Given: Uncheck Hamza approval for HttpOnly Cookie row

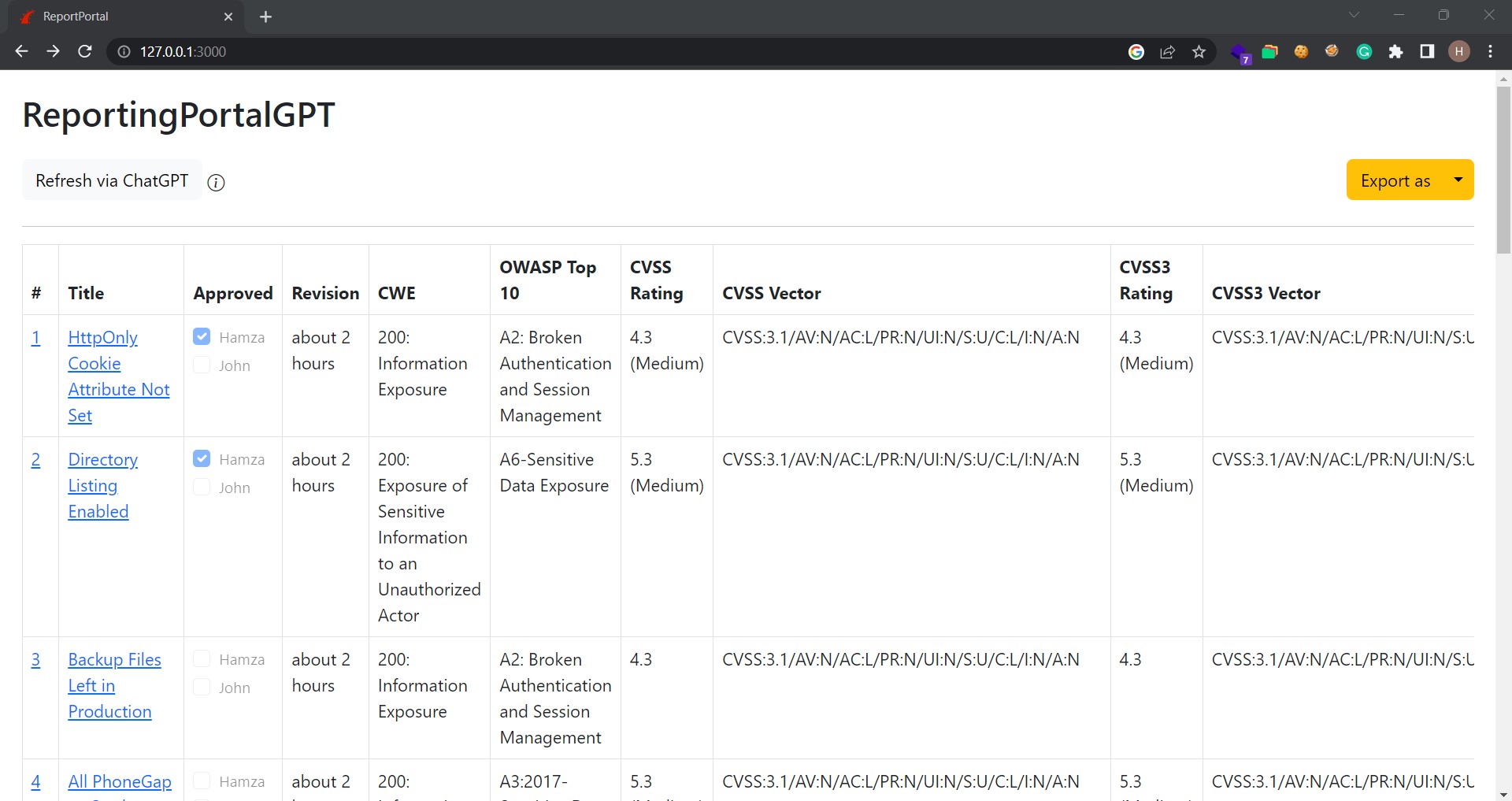Looking at the screenshot, I should click(202, 336).
